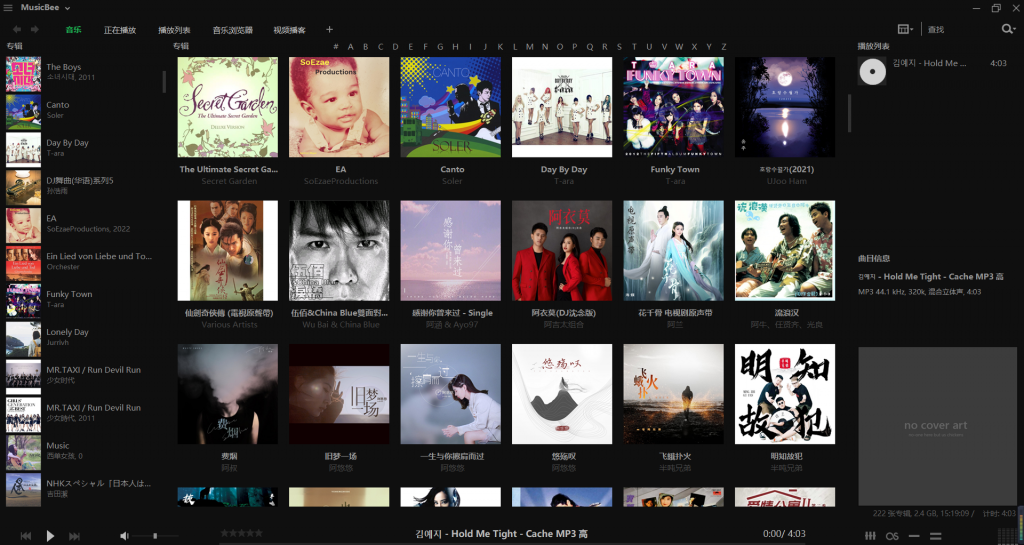Start playback with the play button
Image resolution: width=1024 pixels, height=545 pixels.
coord(50,536)
